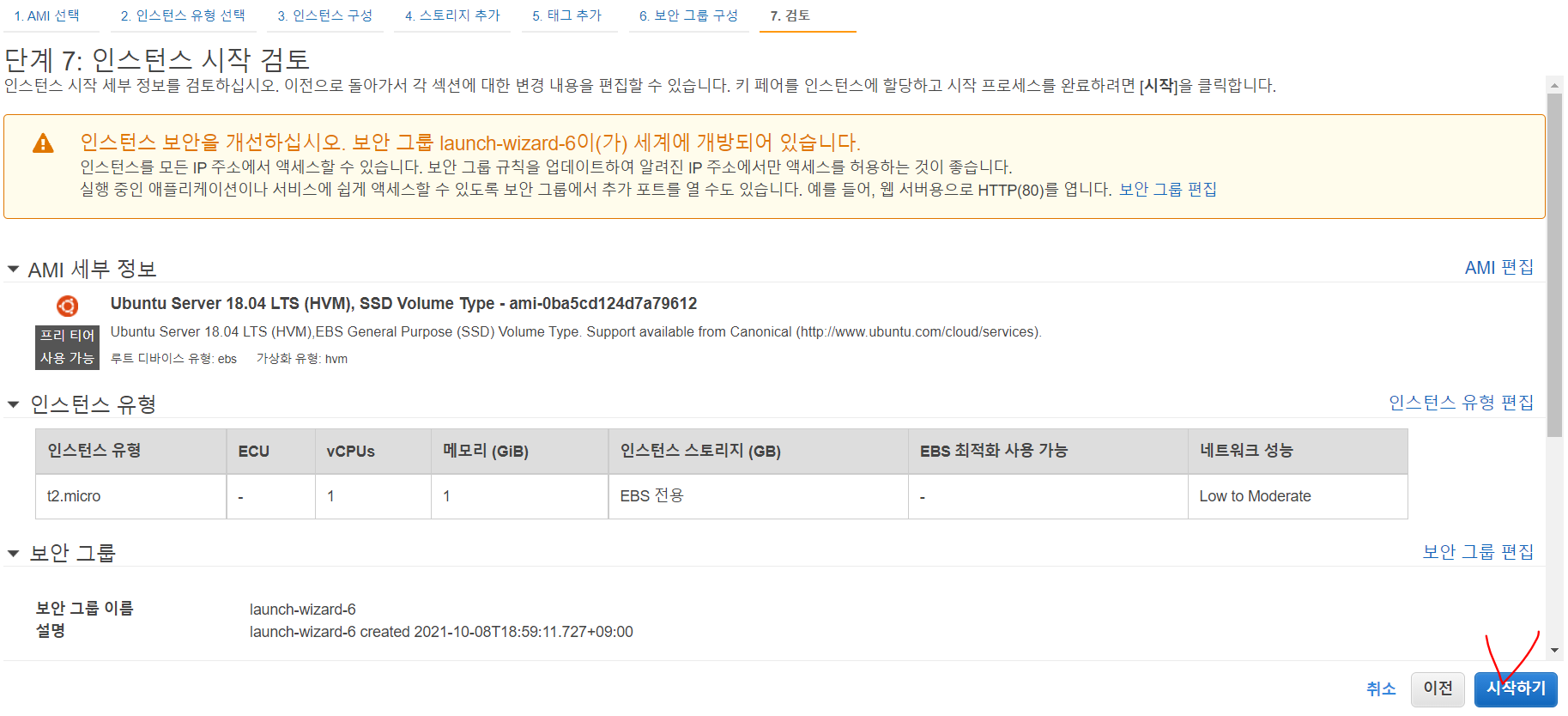
Task: Click the 가상화 유형: hvm text
Action: (x=302, y=359)
